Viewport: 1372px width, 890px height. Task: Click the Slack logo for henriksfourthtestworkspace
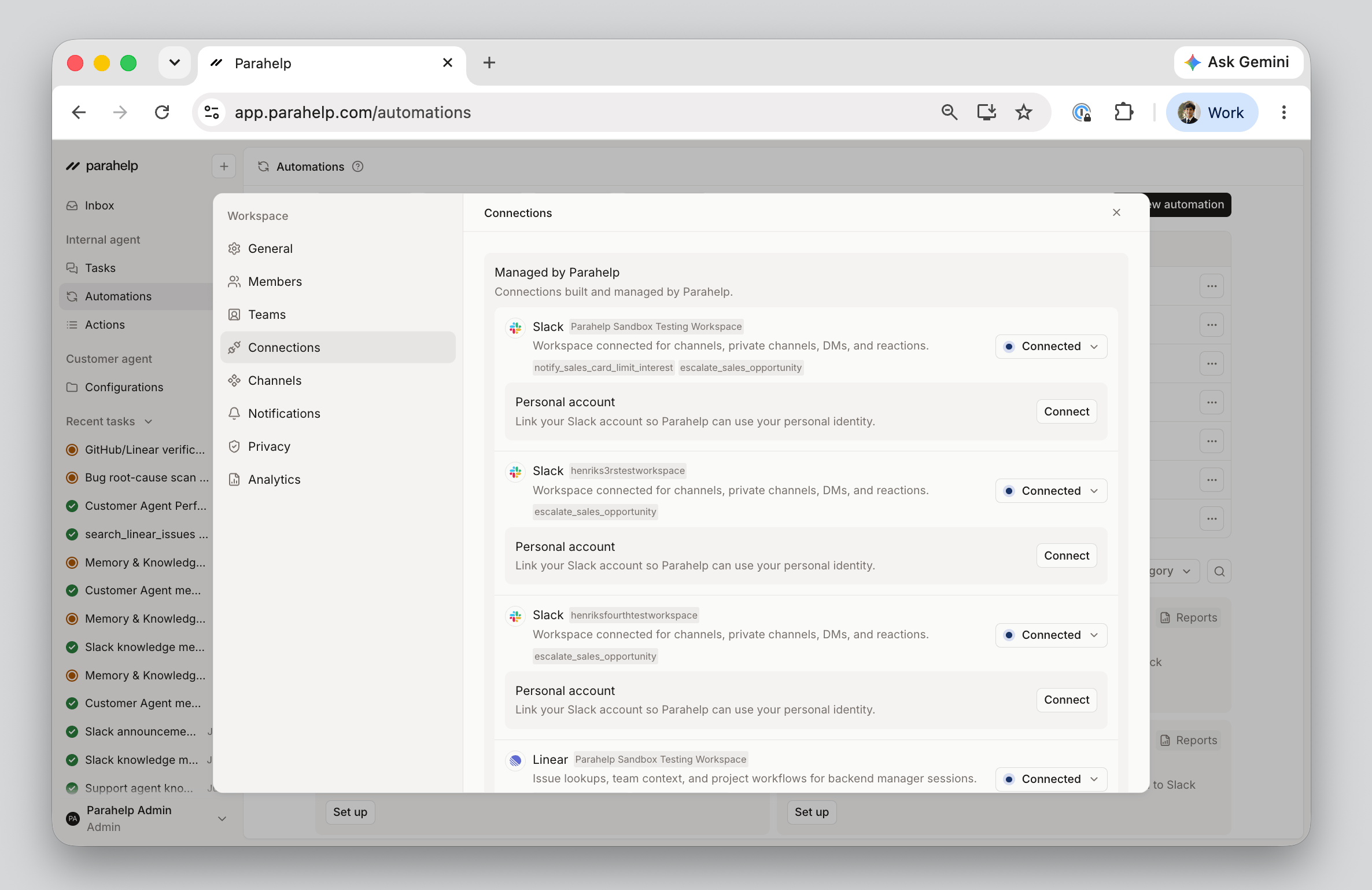(515, 616)
